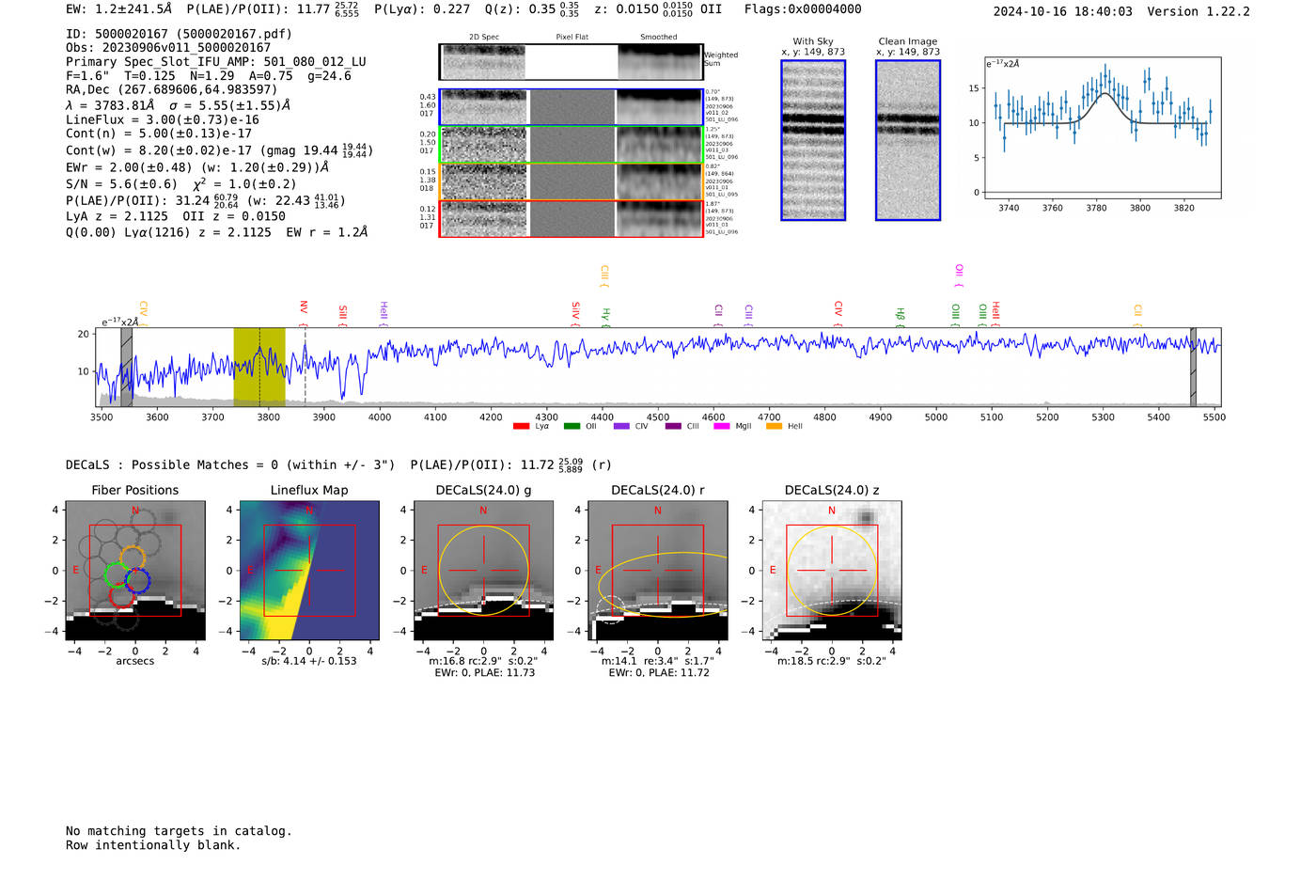
Task: Select the Weighted Sum smoothed cutout
Action: [x=660, y=62]
